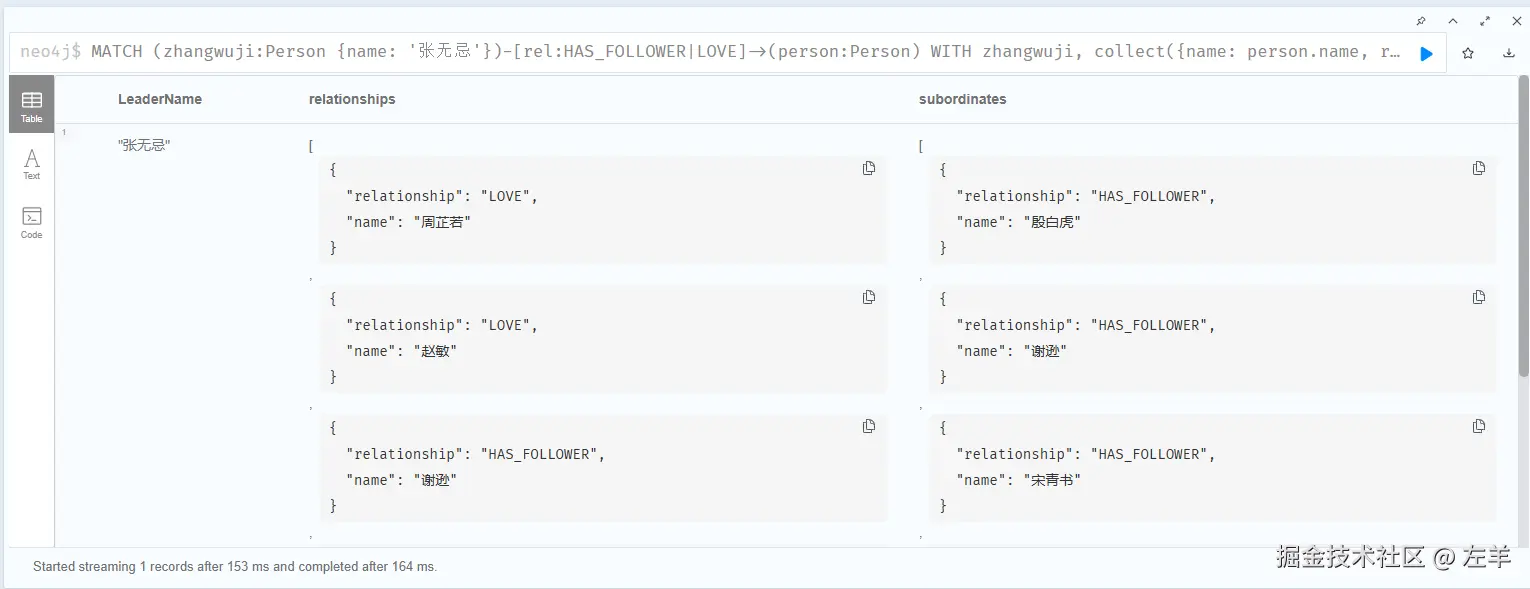Viewport: 1530px width, 589px height.
Task: Collapse the result frame with chevron
Action: click(1453, 21)
